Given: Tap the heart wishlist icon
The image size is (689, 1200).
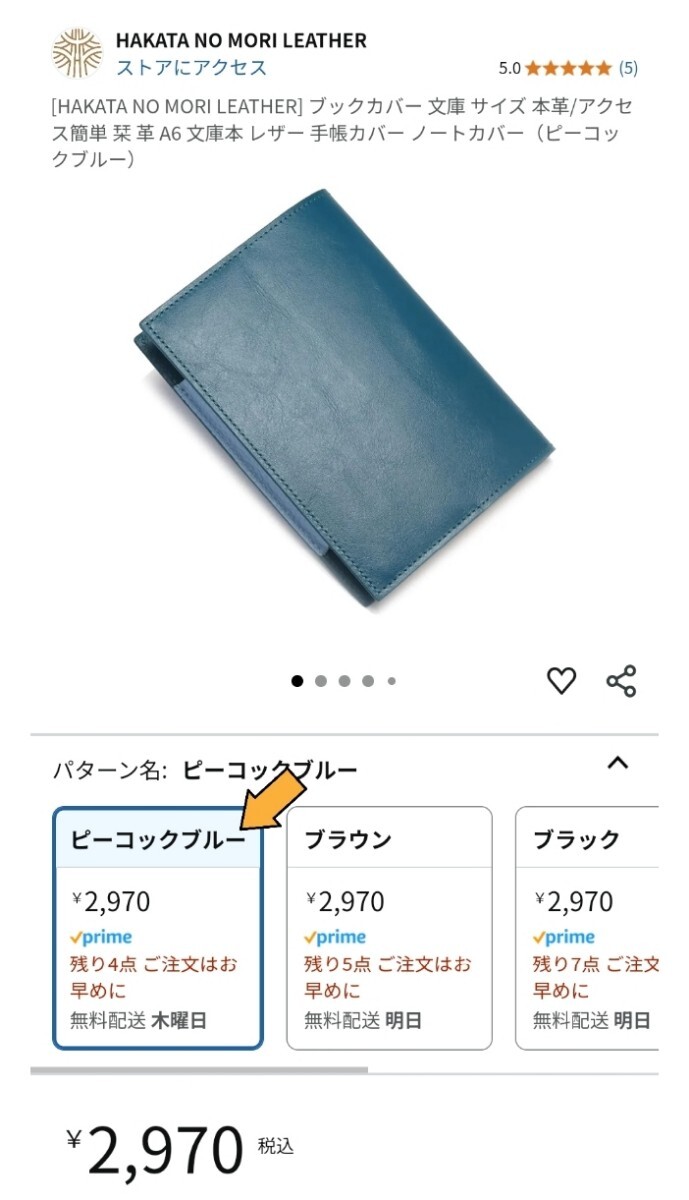Looking at the screenshot, I should [x=562, y=681].
